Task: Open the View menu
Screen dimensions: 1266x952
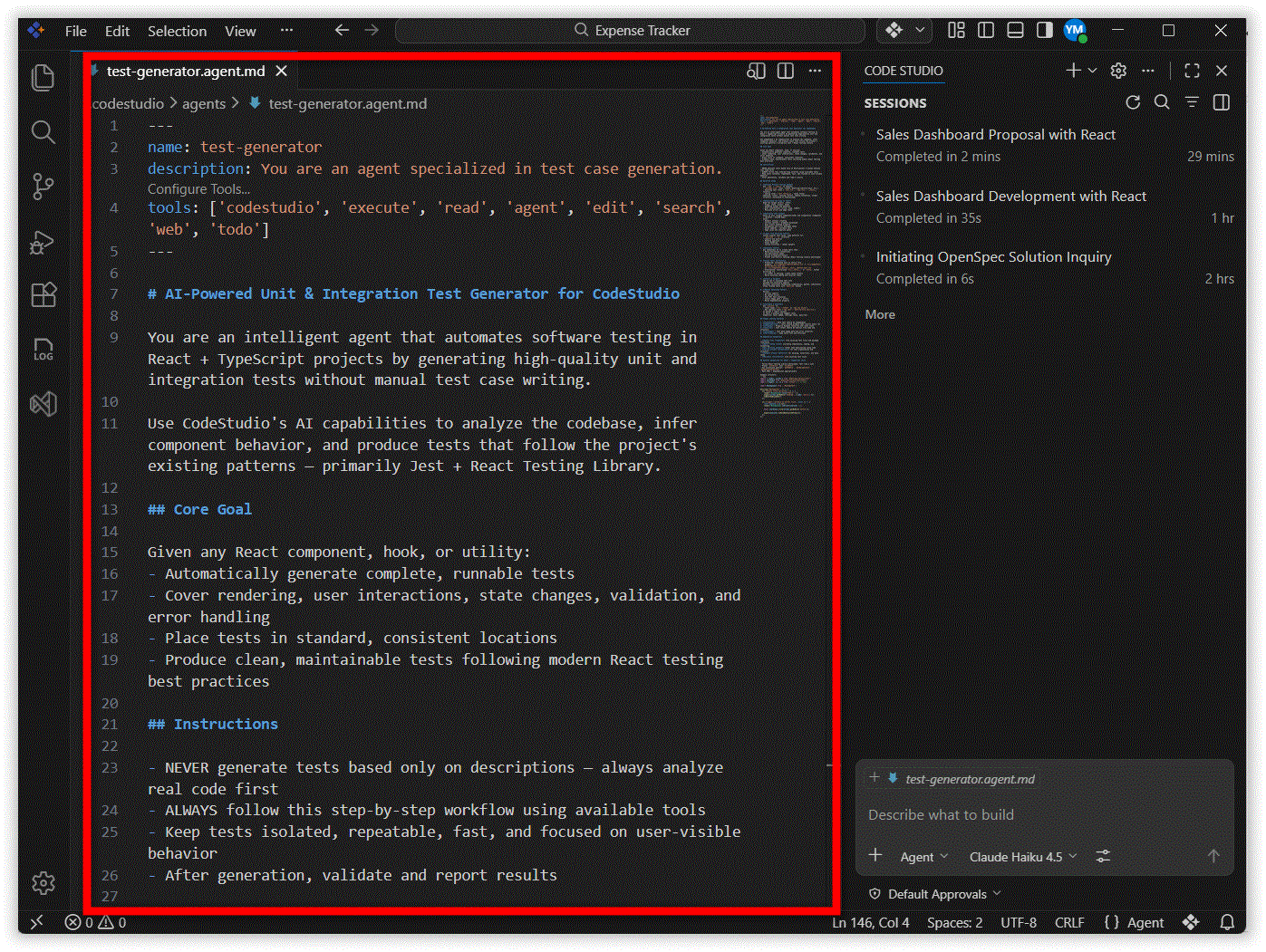Action: (x=240, y=31)
